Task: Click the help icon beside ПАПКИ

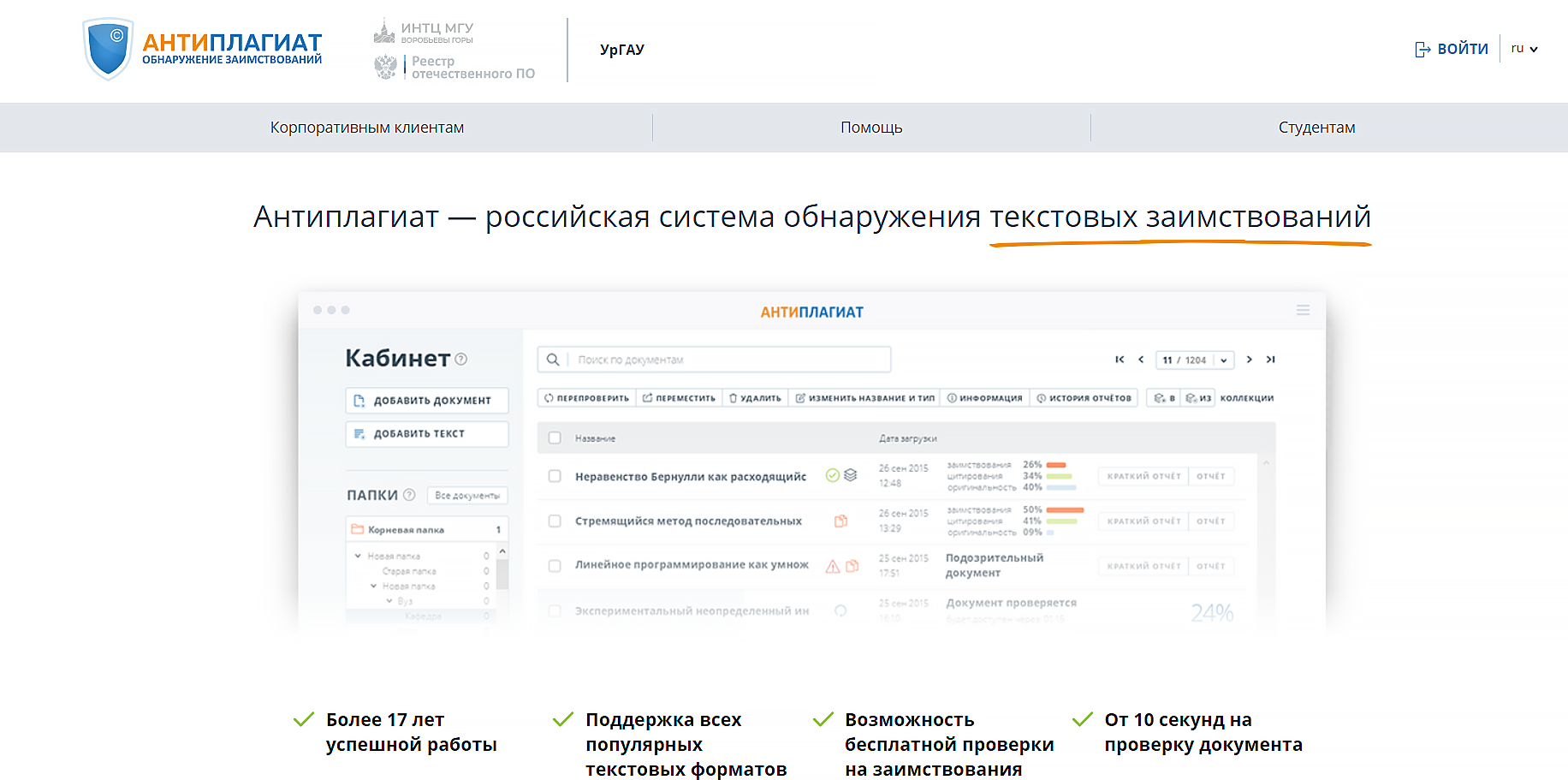Action: click(409, 495)
